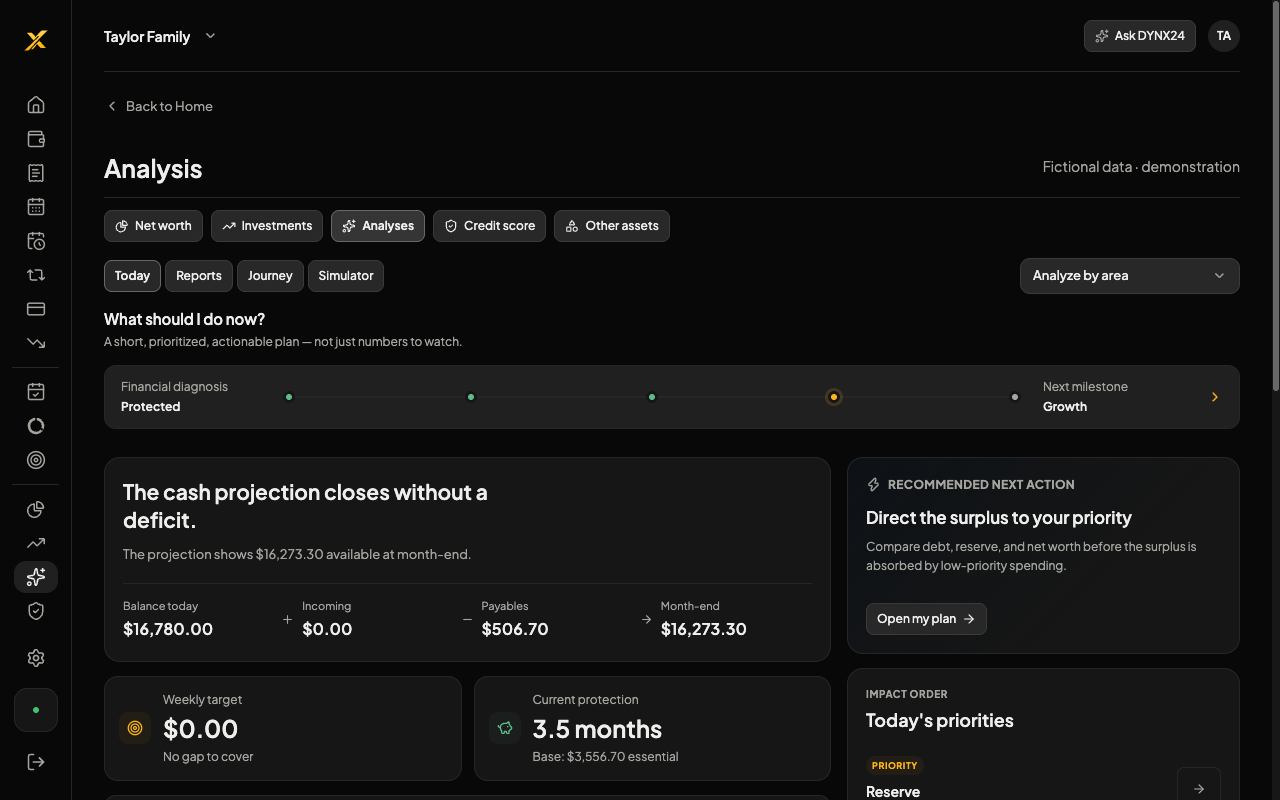Open the TA profile avatar

(x=1224, y=36)
